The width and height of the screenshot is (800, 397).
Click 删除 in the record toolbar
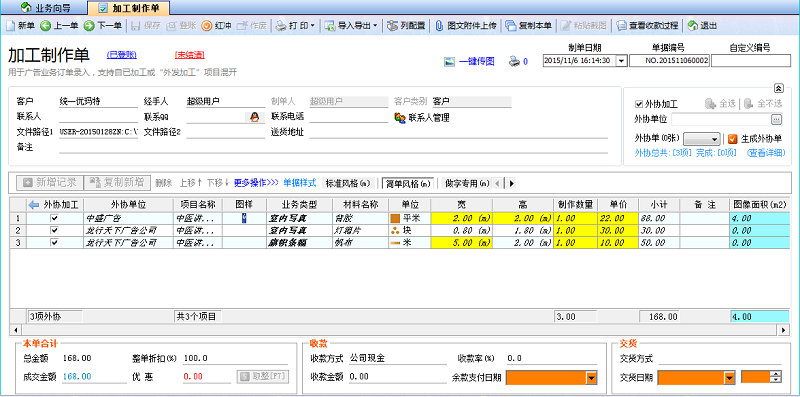163,183
